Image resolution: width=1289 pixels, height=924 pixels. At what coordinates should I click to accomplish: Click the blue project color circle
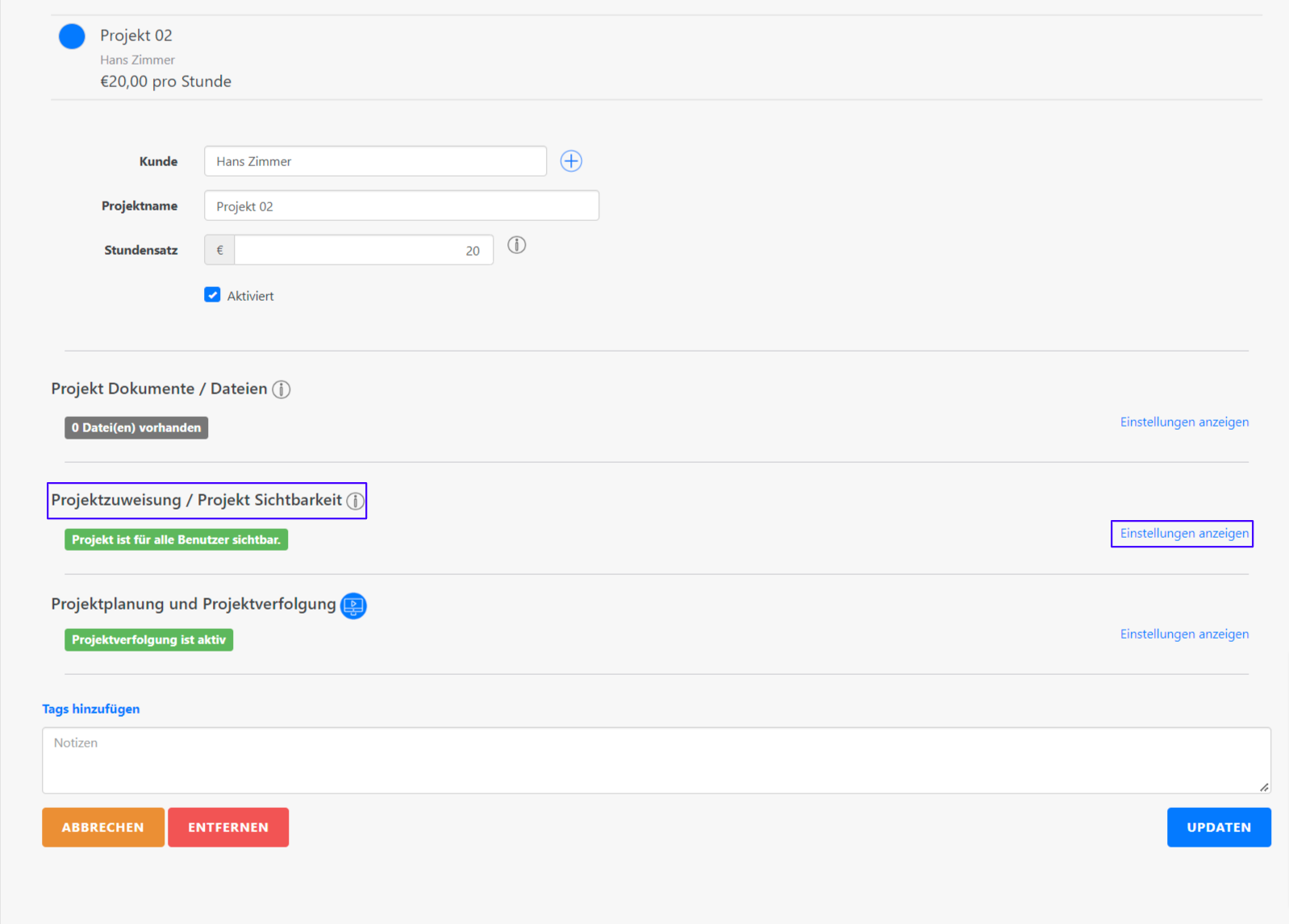click(72, 36)
